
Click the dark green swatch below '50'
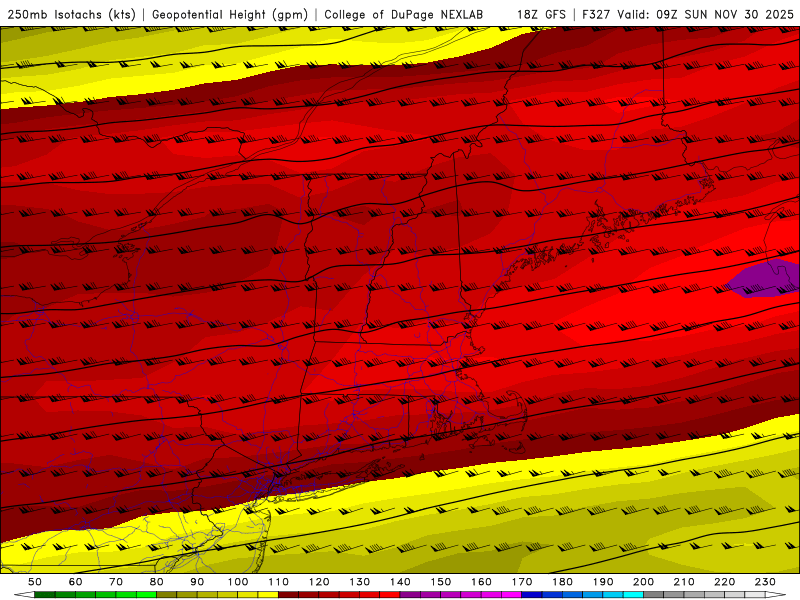(45, 595)
